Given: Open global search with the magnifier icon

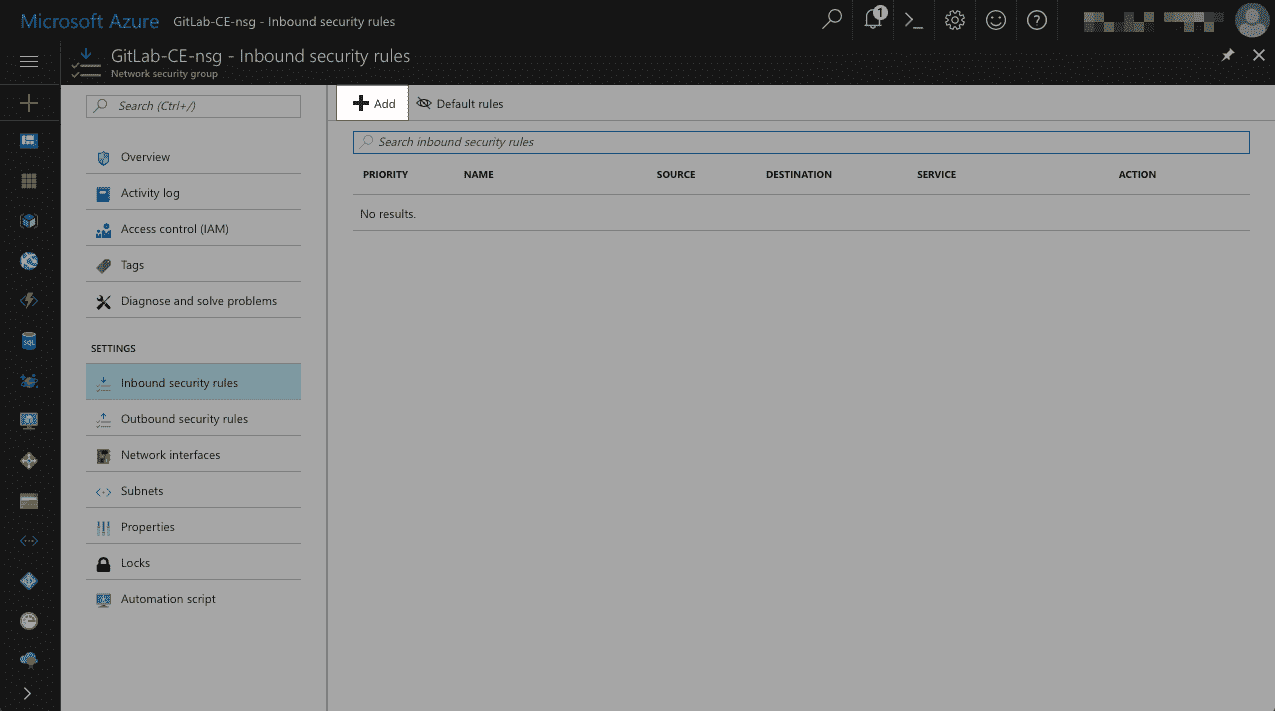Looking at the screenshot, I should click(x=831, y=20).
